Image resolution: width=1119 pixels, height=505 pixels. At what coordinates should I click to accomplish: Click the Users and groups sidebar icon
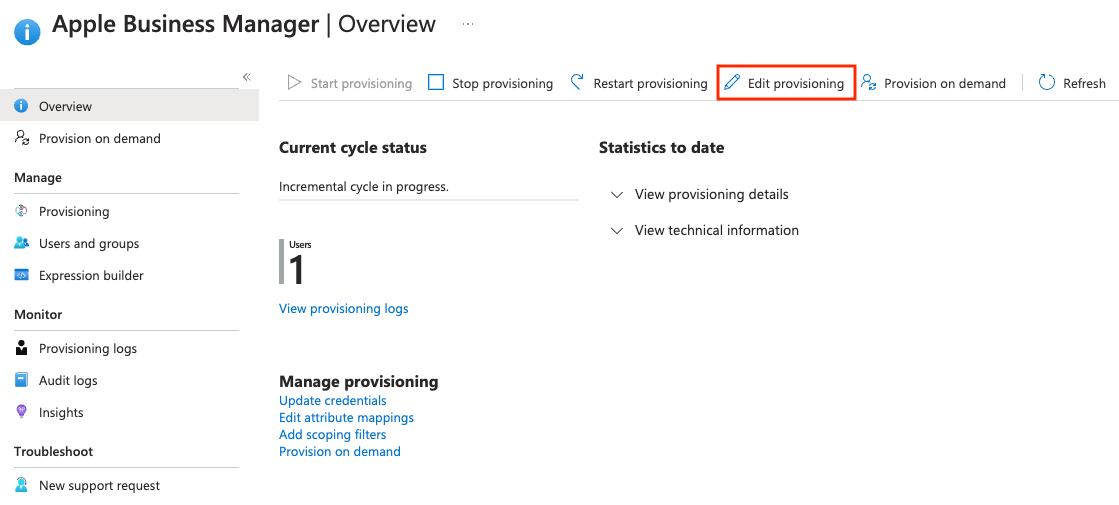21,243
